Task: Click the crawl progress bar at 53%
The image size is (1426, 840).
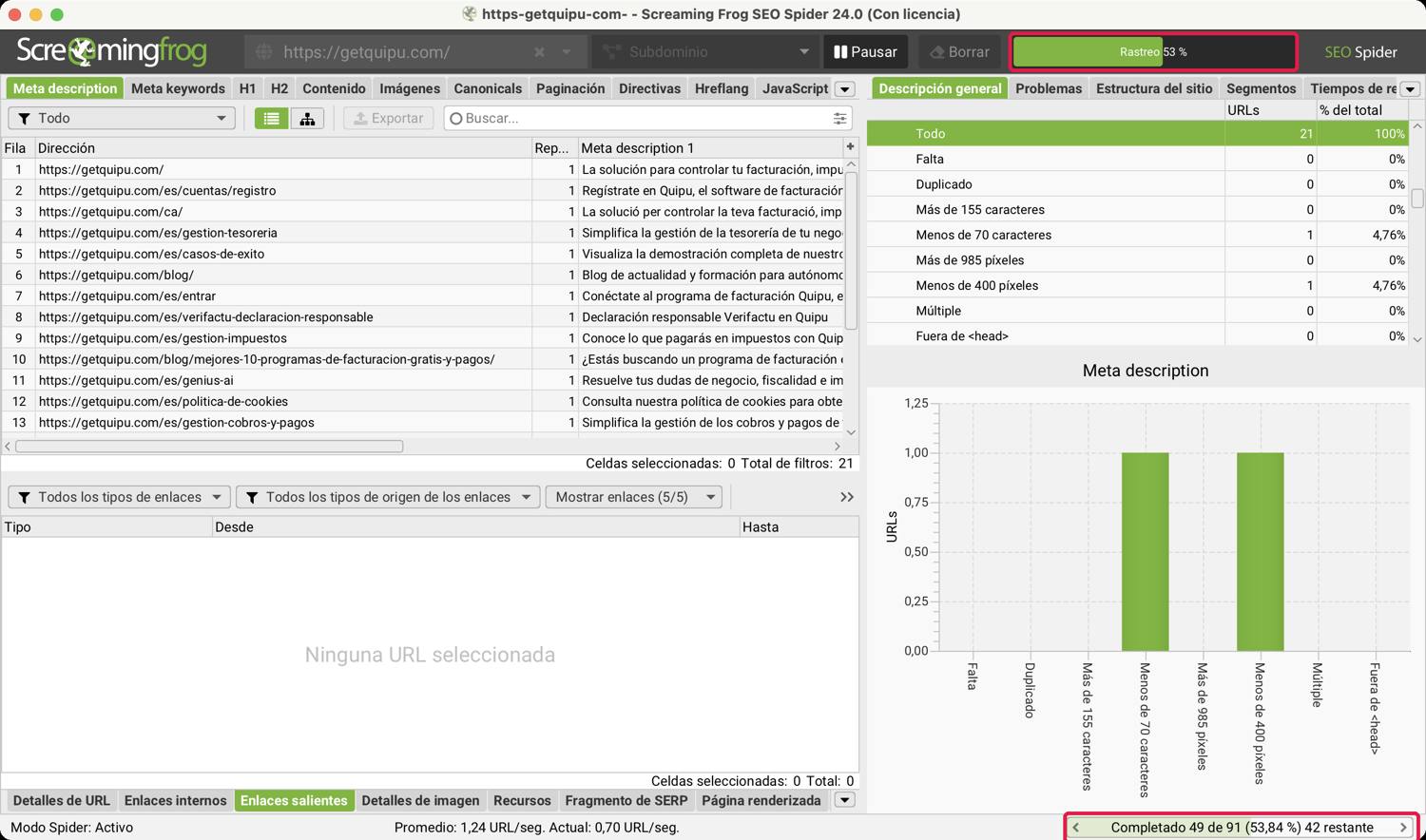Action: pyautogui.click(x=1153, y=51)
